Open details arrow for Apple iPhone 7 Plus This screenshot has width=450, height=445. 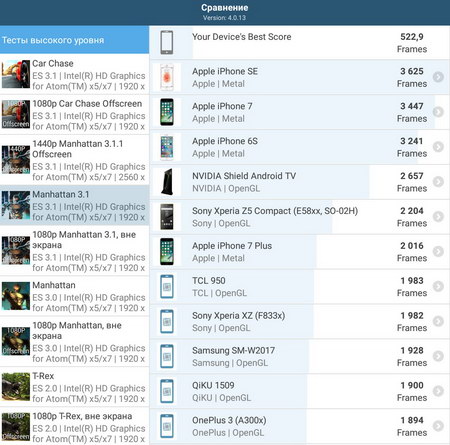pos(438,251)
